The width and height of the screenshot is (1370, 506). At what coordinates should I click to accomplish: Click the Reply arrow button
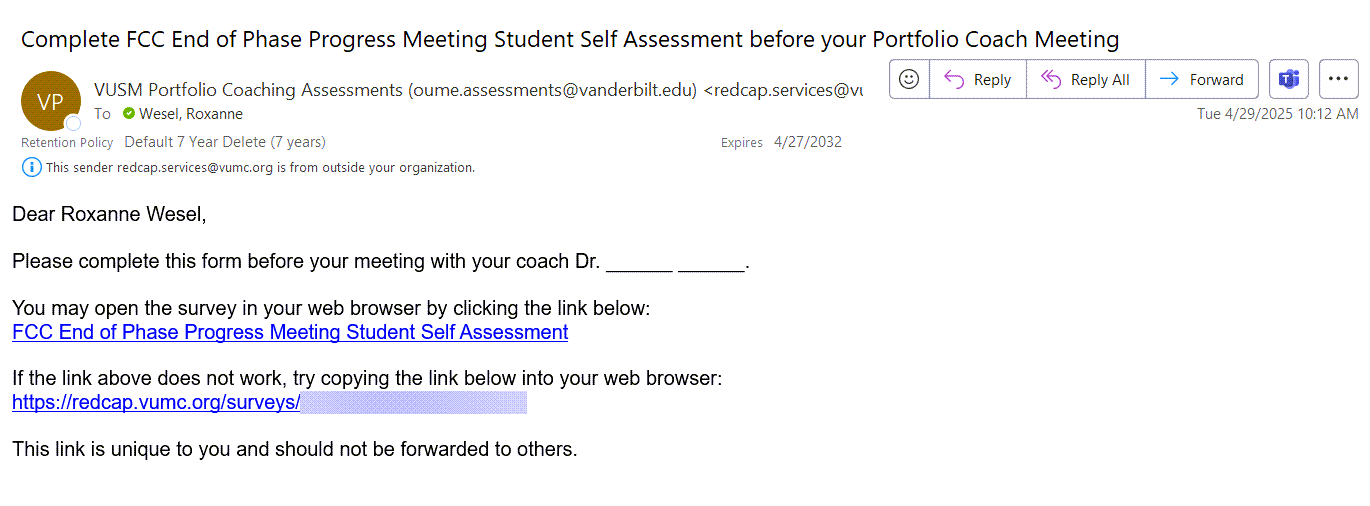[978, 79]
